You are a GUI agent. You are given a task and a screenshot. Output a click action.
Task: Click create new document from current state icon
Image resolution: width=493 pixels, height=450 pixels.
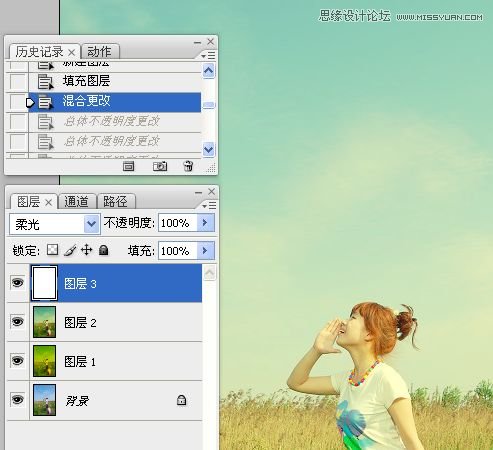coord(128,166)
